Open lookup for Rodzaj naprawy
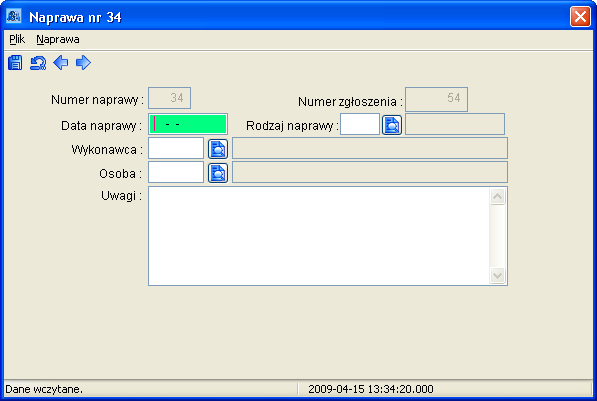The height and width of the screenshot is (401, 597). 392,125
